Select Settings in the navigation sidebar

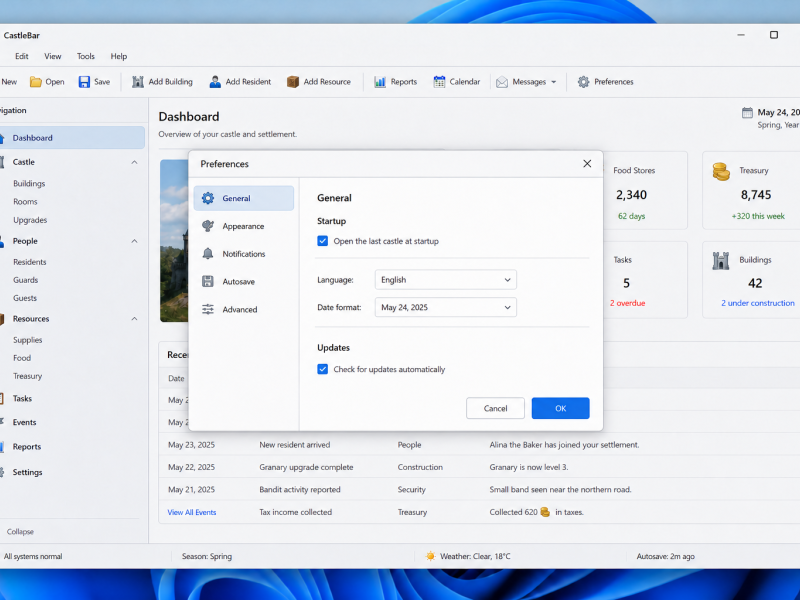coord(27,472)
